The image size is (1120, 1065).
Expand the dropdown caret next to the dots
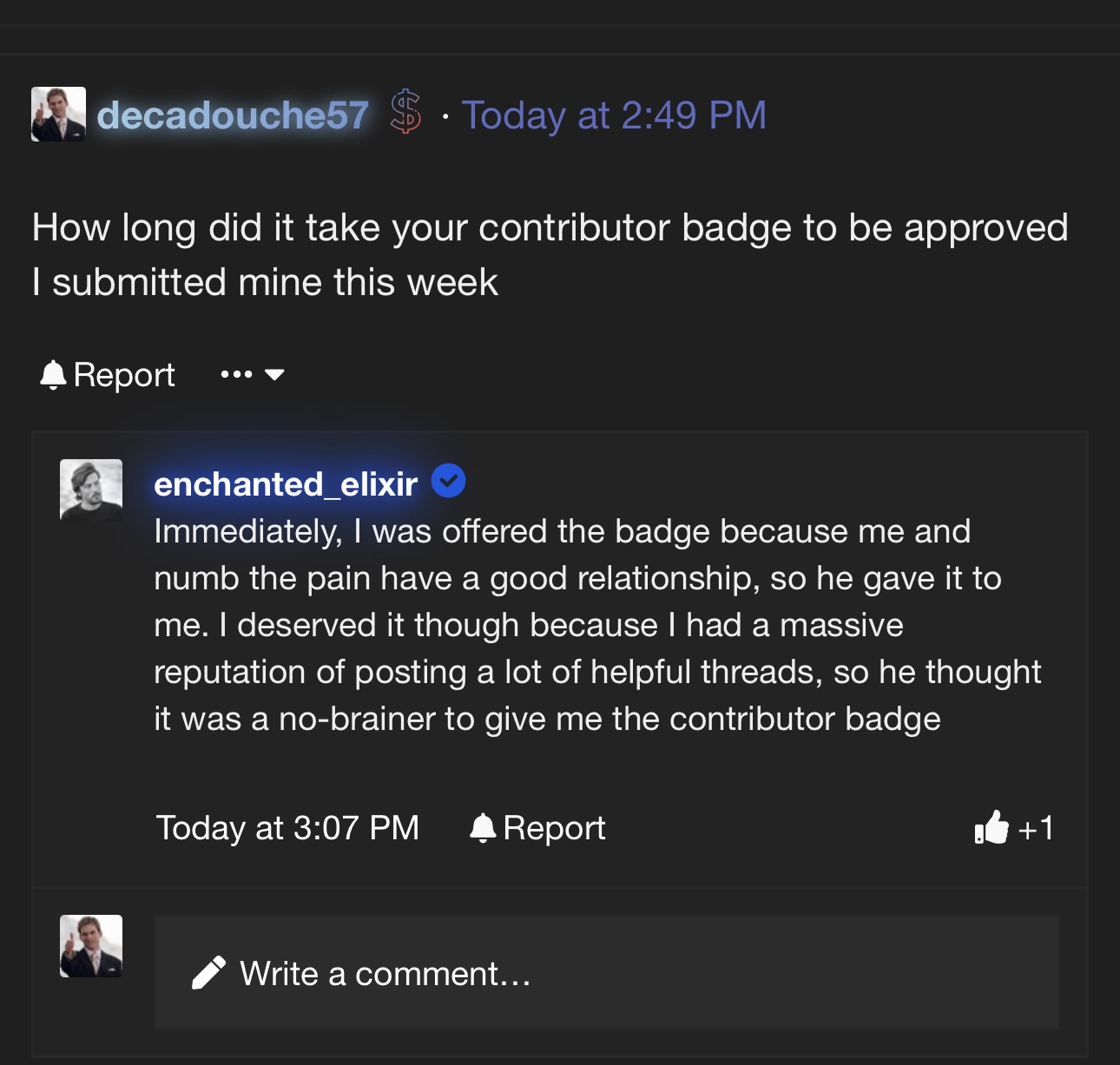(x=274, y=375)
